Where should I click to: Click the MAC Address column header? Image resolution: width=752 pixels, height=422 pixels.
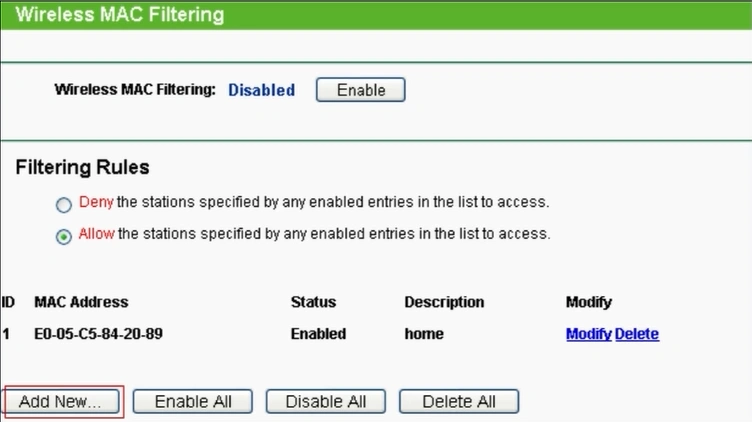(x=81, y=302)
